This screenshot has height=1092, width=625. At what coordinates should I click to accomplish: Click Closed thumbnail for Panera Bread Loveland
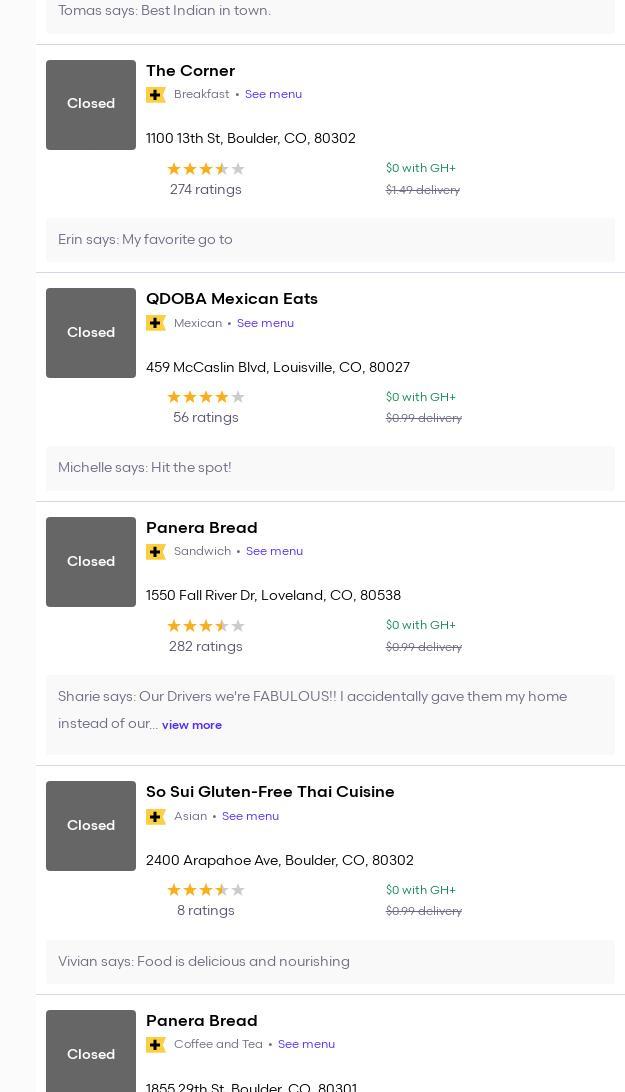tap(91, 562)
